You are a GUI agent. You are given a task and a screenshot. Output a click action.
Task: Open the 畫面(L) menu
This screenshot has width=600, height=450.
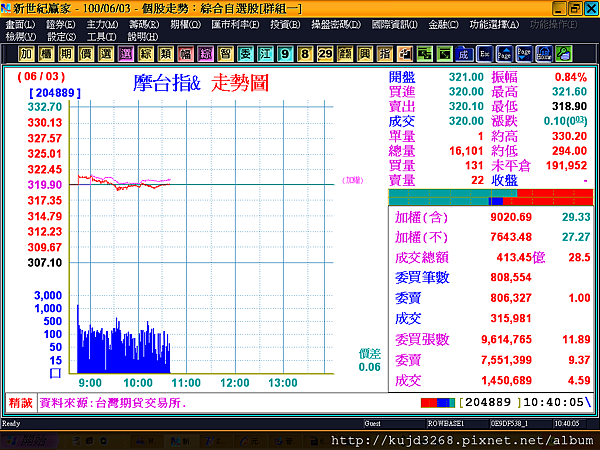[20, 24]
